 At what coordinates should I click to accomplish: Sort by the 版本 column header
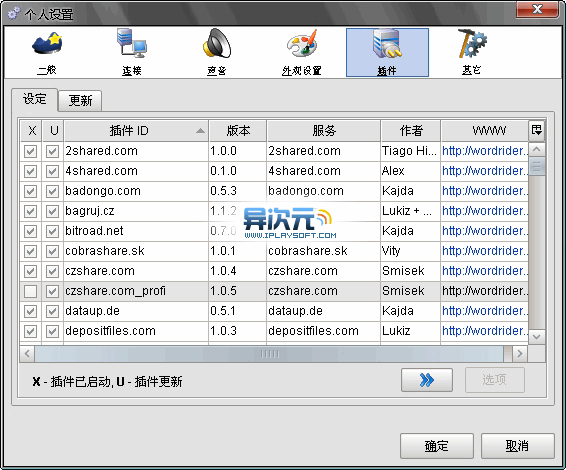[238, 131]
